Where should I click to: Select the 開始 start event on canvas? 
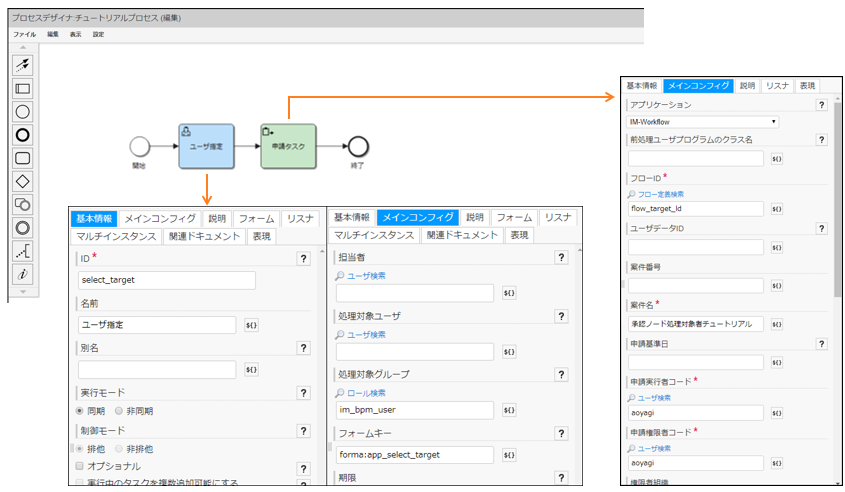140,146
